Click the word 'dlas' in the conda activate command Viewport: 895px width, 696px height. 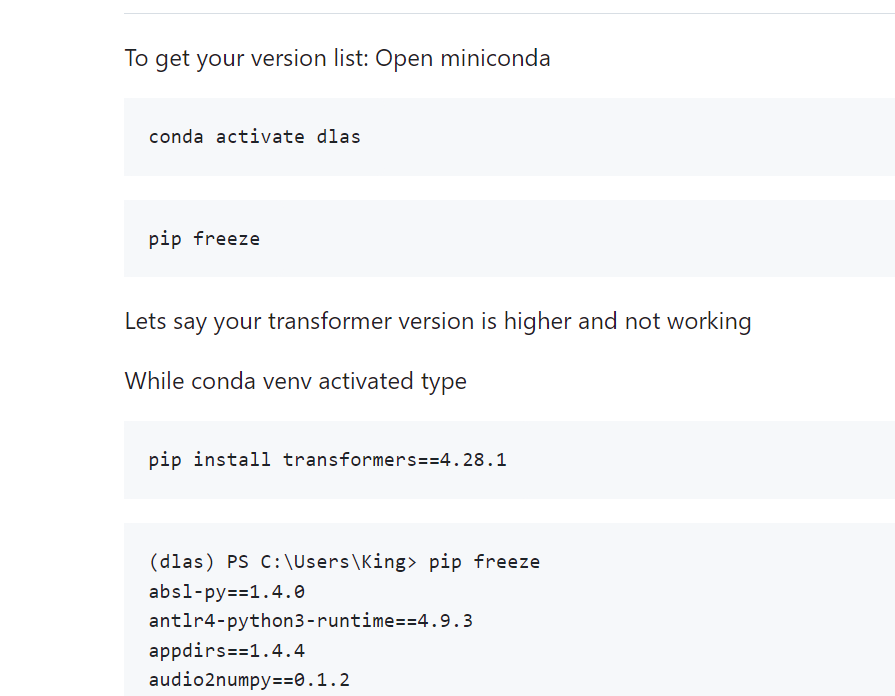coord(338,137)
